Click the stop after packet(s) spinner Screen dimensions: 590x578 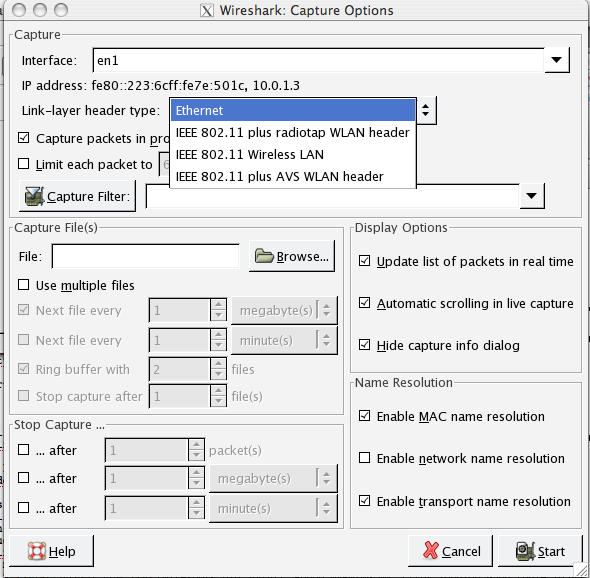pyautogui.click(x=155, y=450)
